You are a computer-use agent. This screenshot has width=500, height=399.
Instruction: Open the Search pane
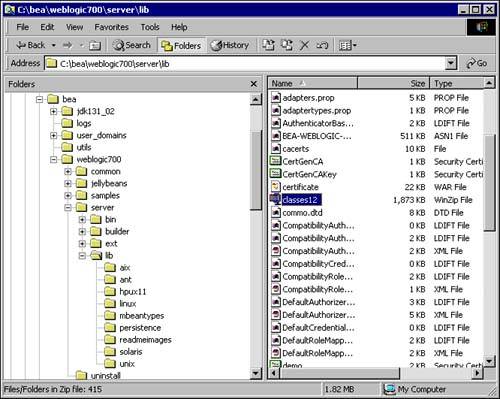[x=131, y=45]
